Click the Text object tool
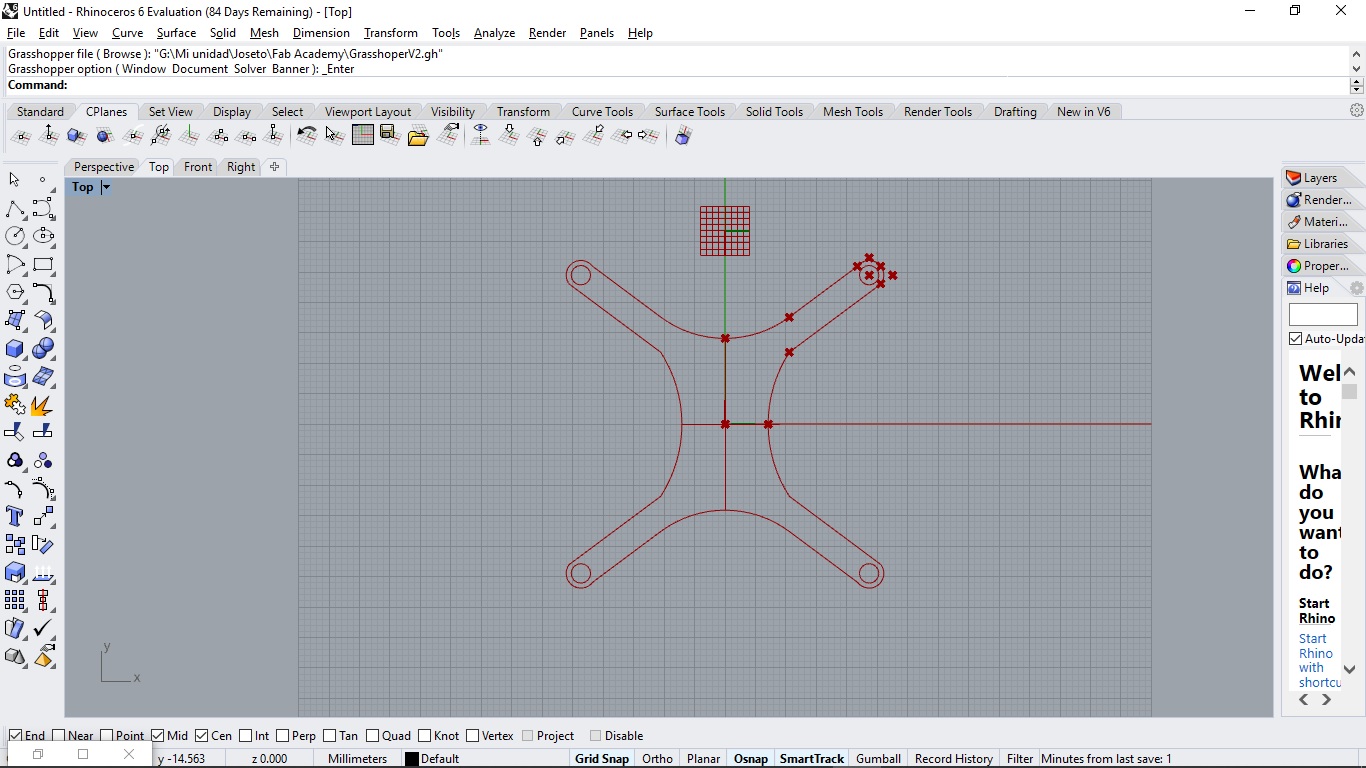1366x768 pixels. [15, 516]
